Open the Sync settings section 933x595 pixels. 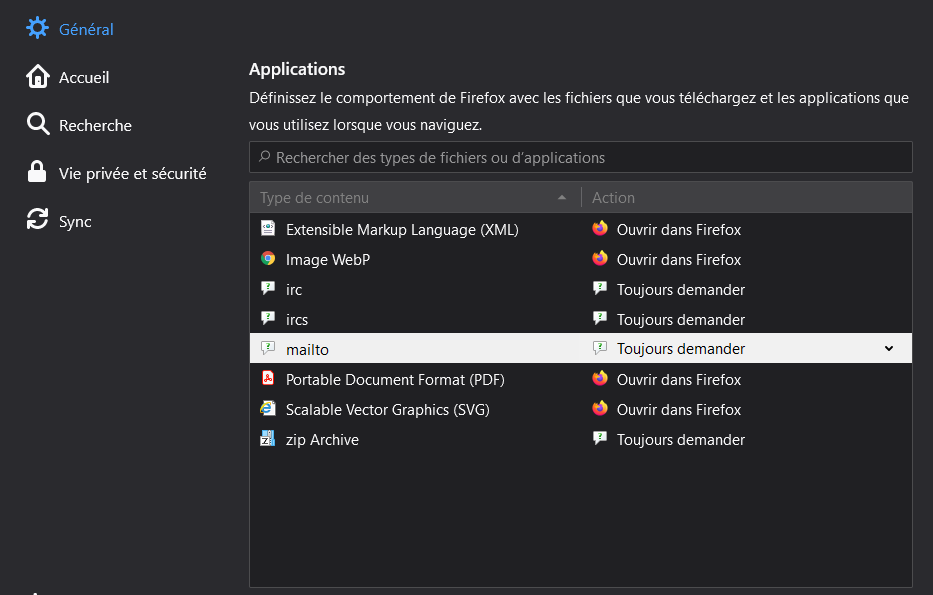tap(75, 221)
